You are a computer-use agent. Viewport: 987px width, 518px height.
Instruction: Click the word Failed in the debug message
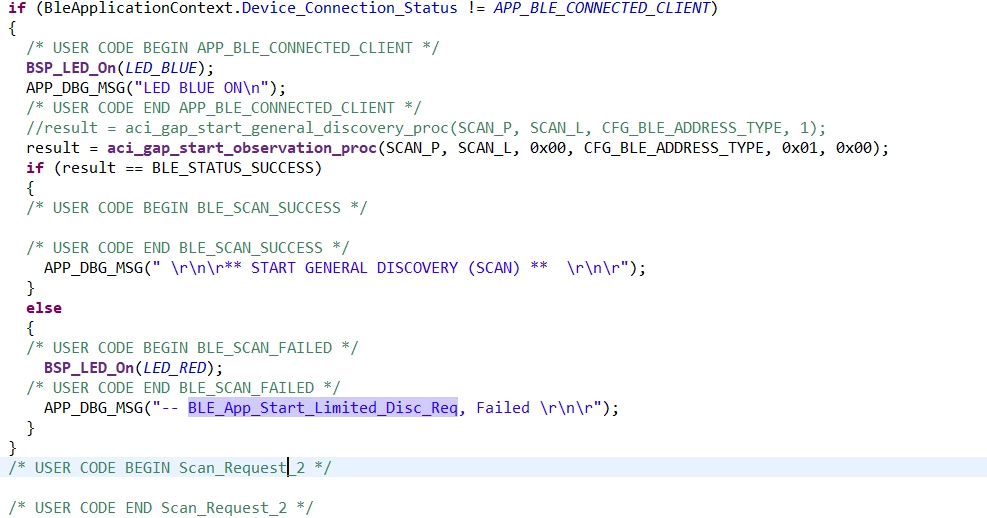pyautogui.click(x=503, y=408)
